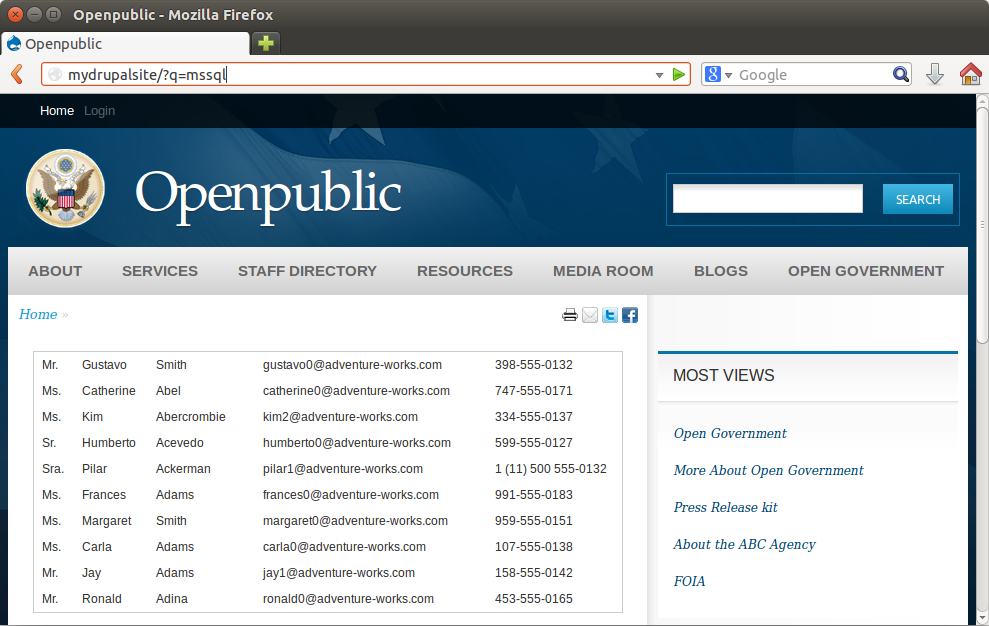
Task: Click the email envelope share icon
Action: (590, 315)
